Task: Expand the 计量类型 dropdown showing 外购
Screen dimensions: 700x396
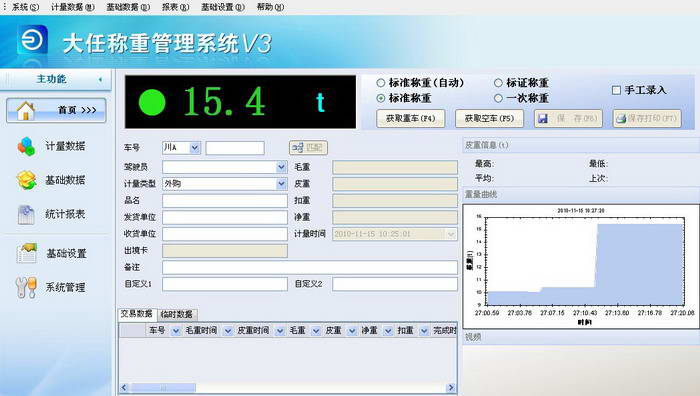Action: [281, 183]
